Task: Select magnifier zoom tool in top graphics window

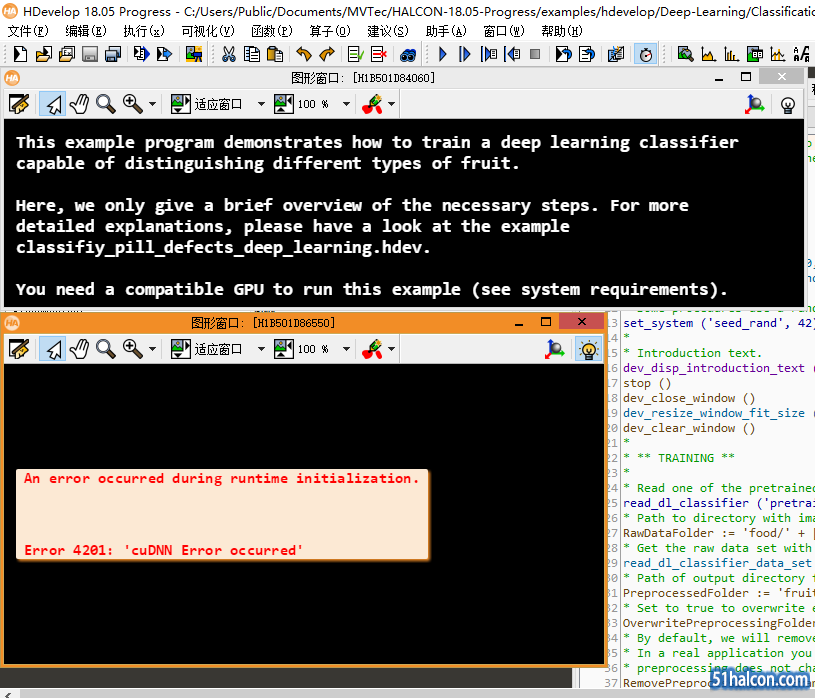Action: click(x=106, y=104)
